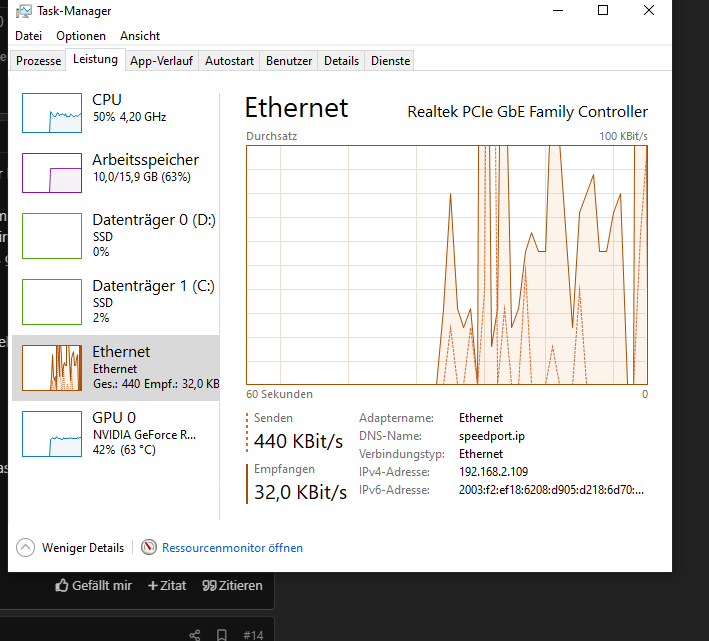Go to the Benutzer tab
709x641 pixels.
[289, 61]
